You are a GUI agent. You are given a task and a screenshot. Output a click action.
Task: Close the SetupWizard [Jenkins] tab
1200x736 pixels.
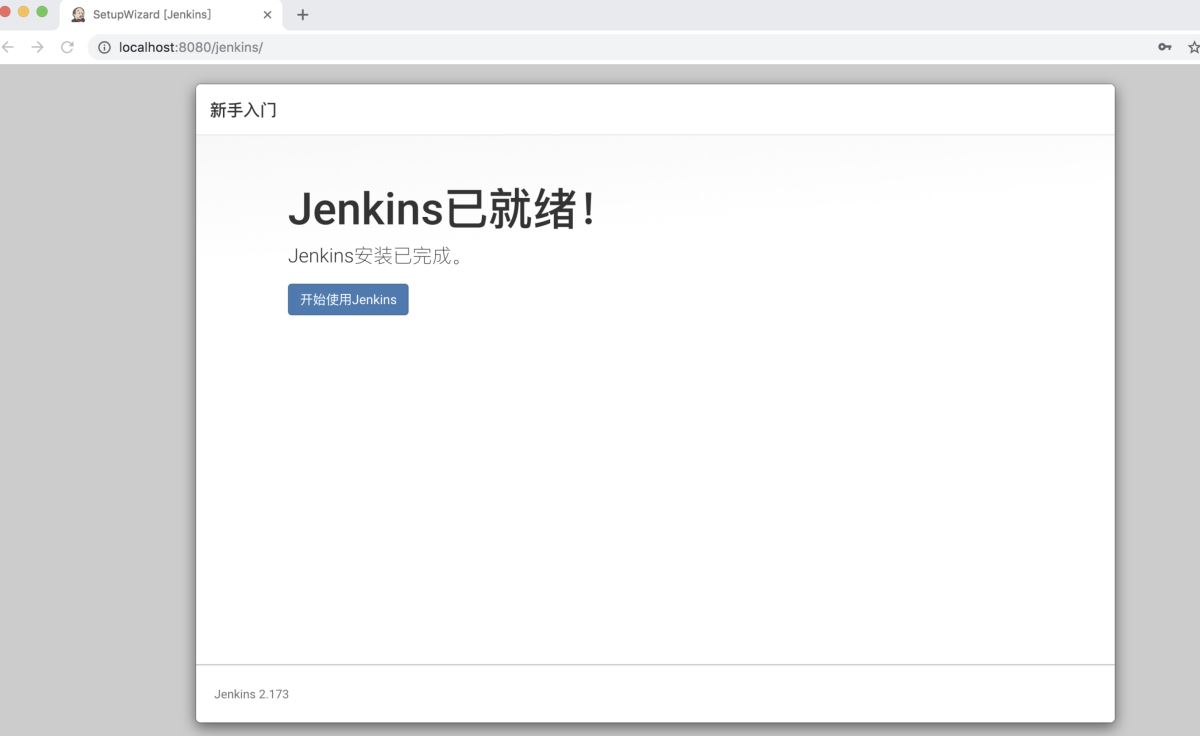click(x=267, y=15)
